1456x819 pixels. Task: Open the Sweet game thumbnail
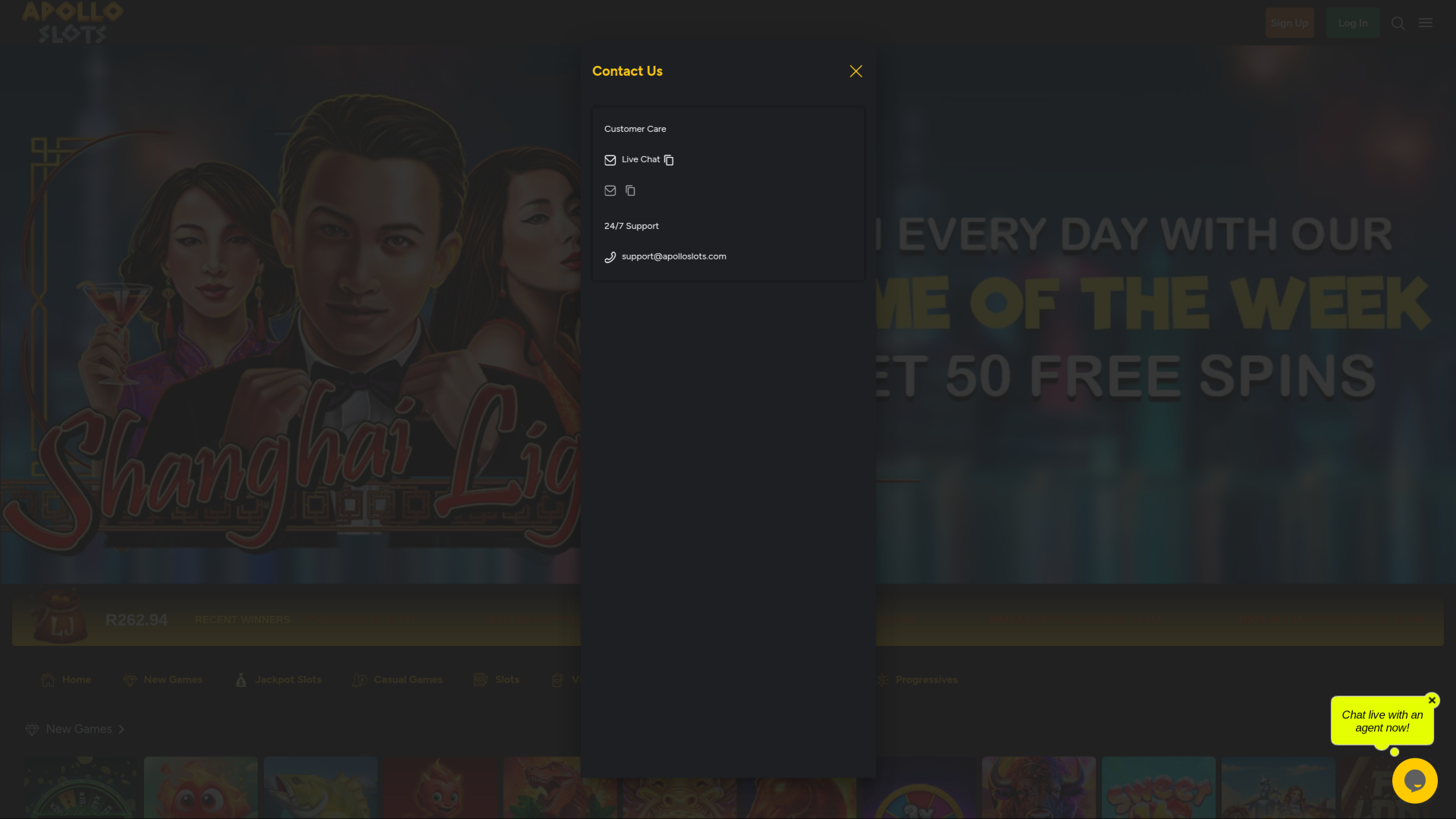1159,787
